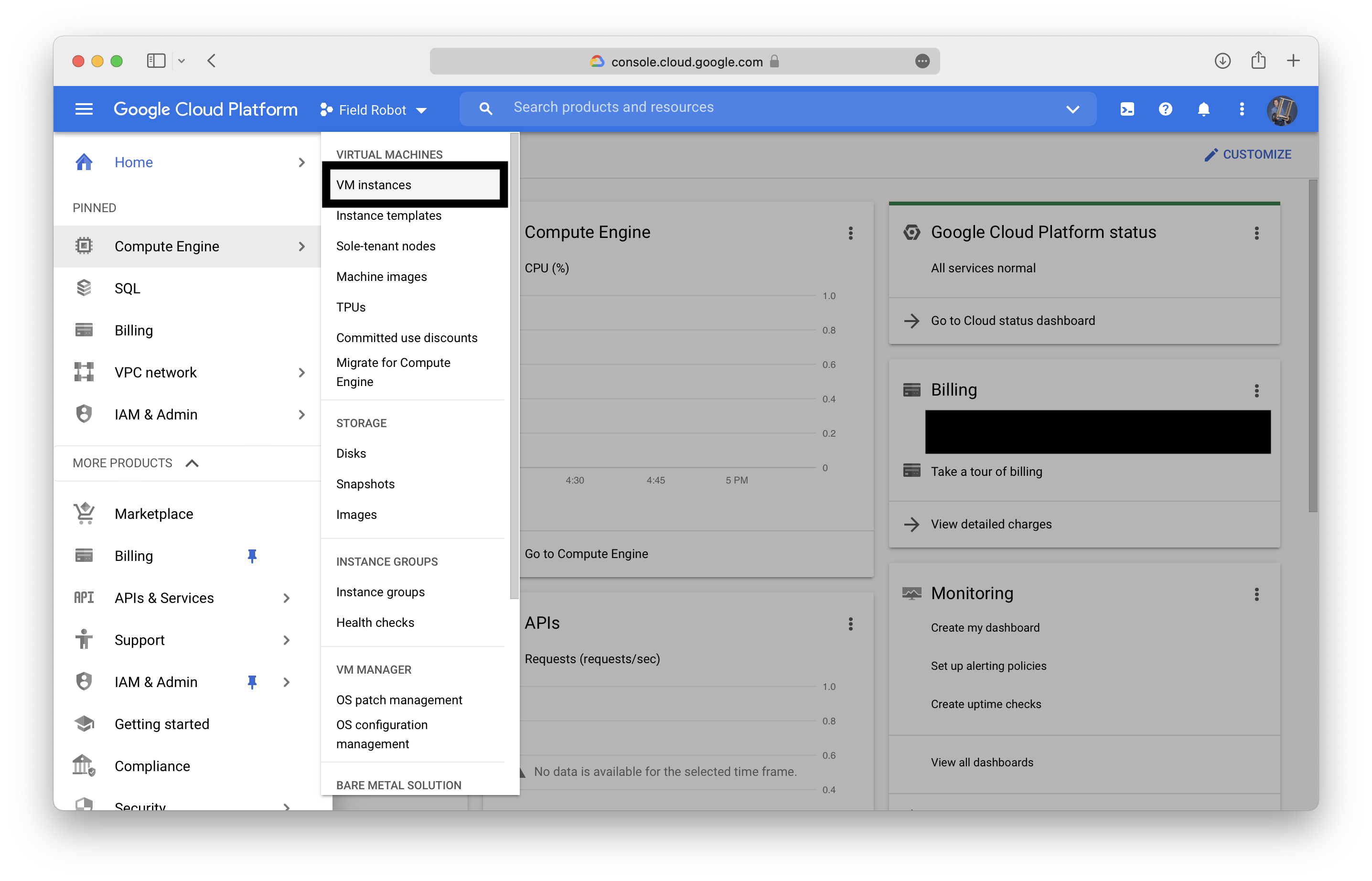1372x881 pixels.
Task: Click View all dashboards link
Action: pyautogui.click(x=982, y=763)
